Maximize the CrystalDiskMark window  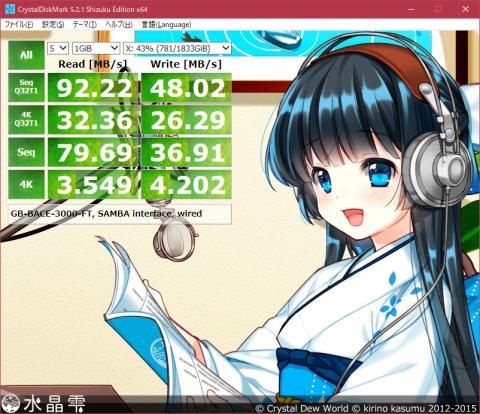click(x=438, y=9)
